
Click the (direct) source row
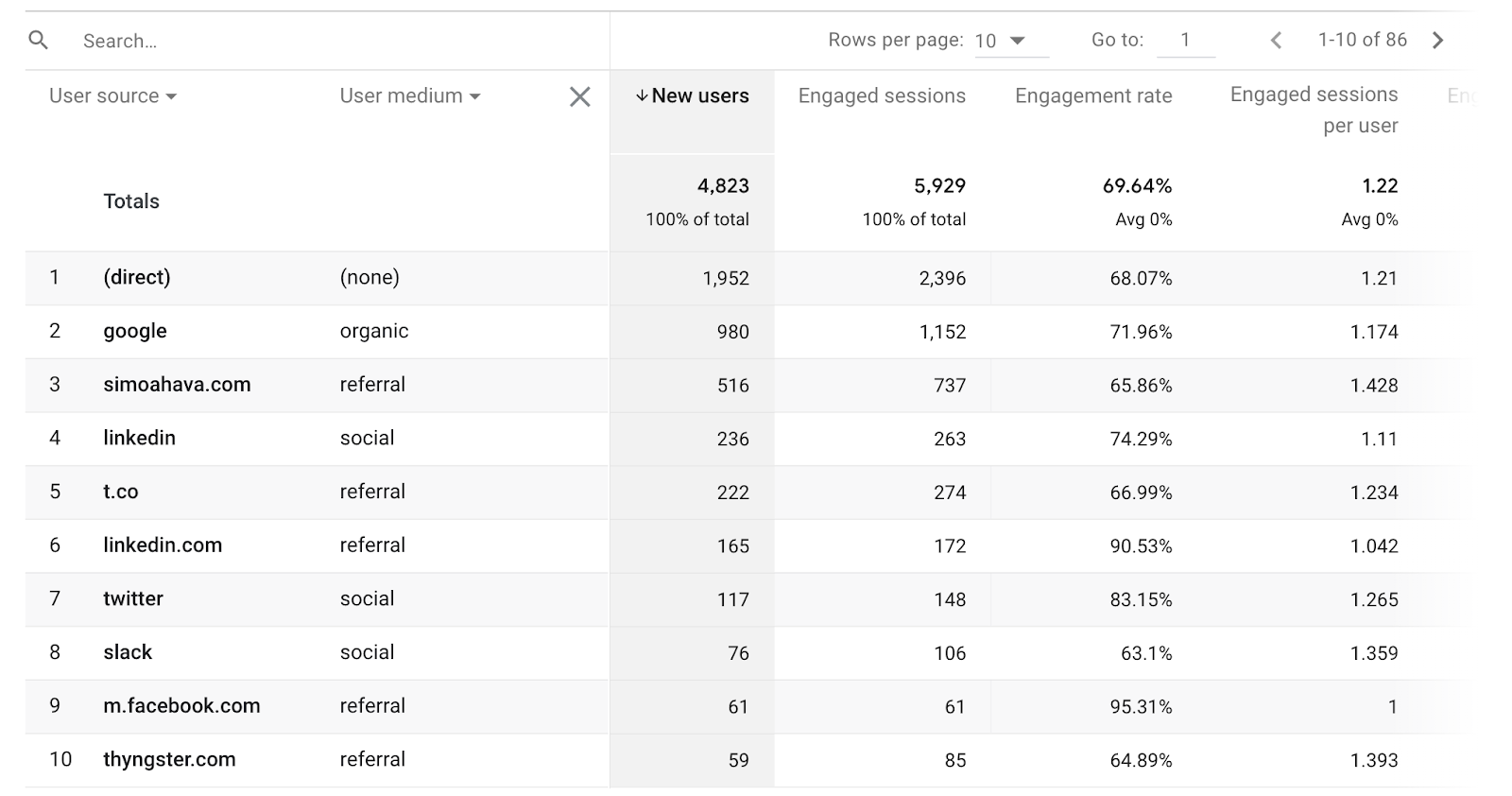click(137, 277)
